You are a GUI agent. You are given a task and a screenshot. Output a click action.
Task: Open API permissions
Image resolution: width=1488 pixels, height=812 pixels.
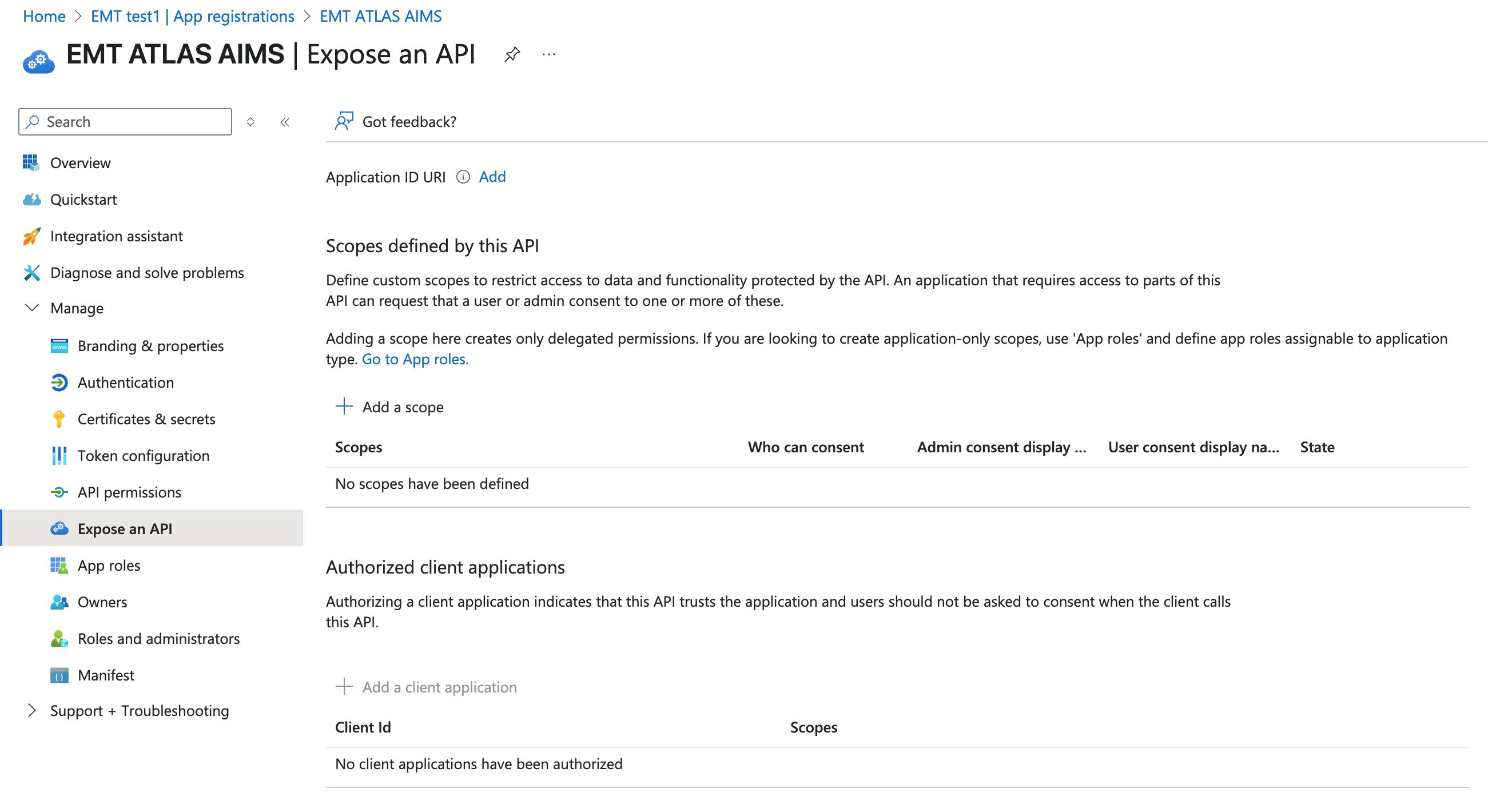(x=129, y=492)
